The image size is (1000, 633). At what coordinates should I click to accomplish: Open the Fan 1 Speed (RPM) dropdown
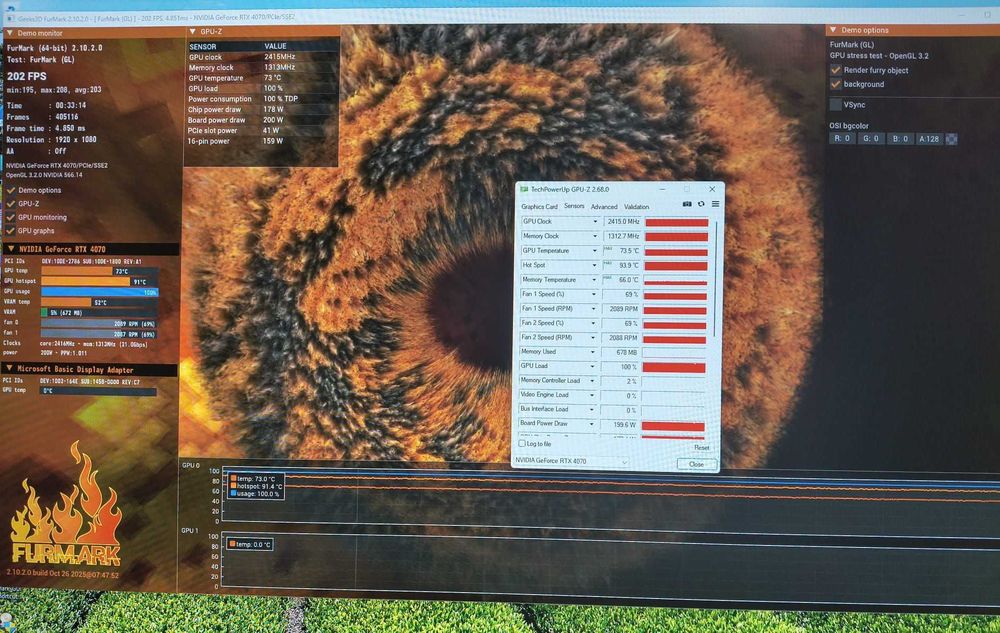(x=594, y=309)
